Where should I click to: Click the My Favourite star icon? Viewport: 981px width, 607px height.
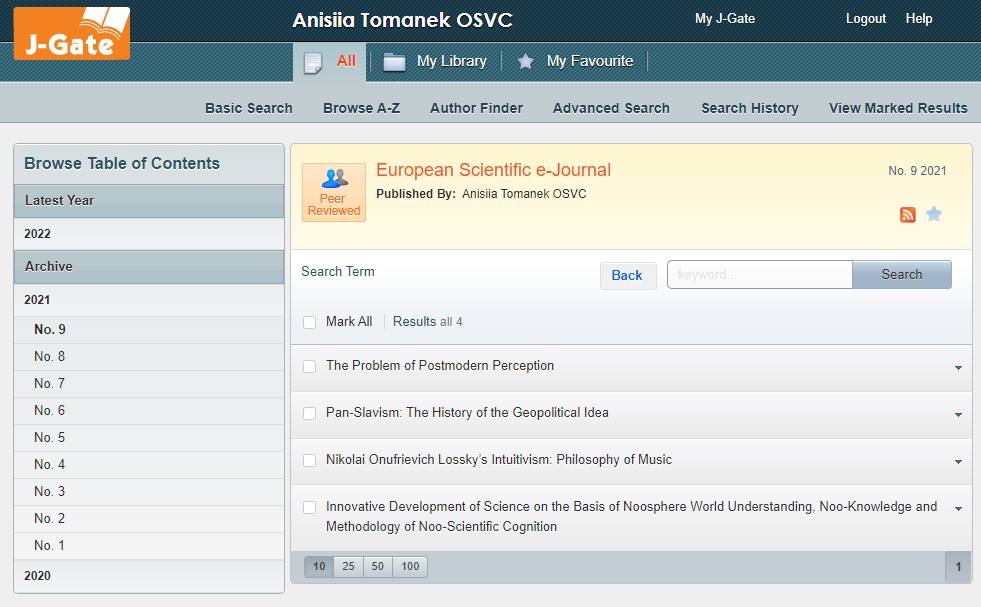tap(525, 62)
